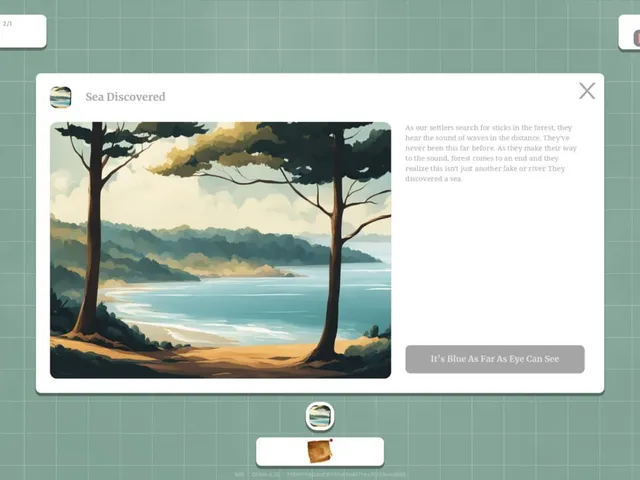Click the Sea Discovered heading text
The height and width of the screenshot is (480, 640).
tap(125, 97)
